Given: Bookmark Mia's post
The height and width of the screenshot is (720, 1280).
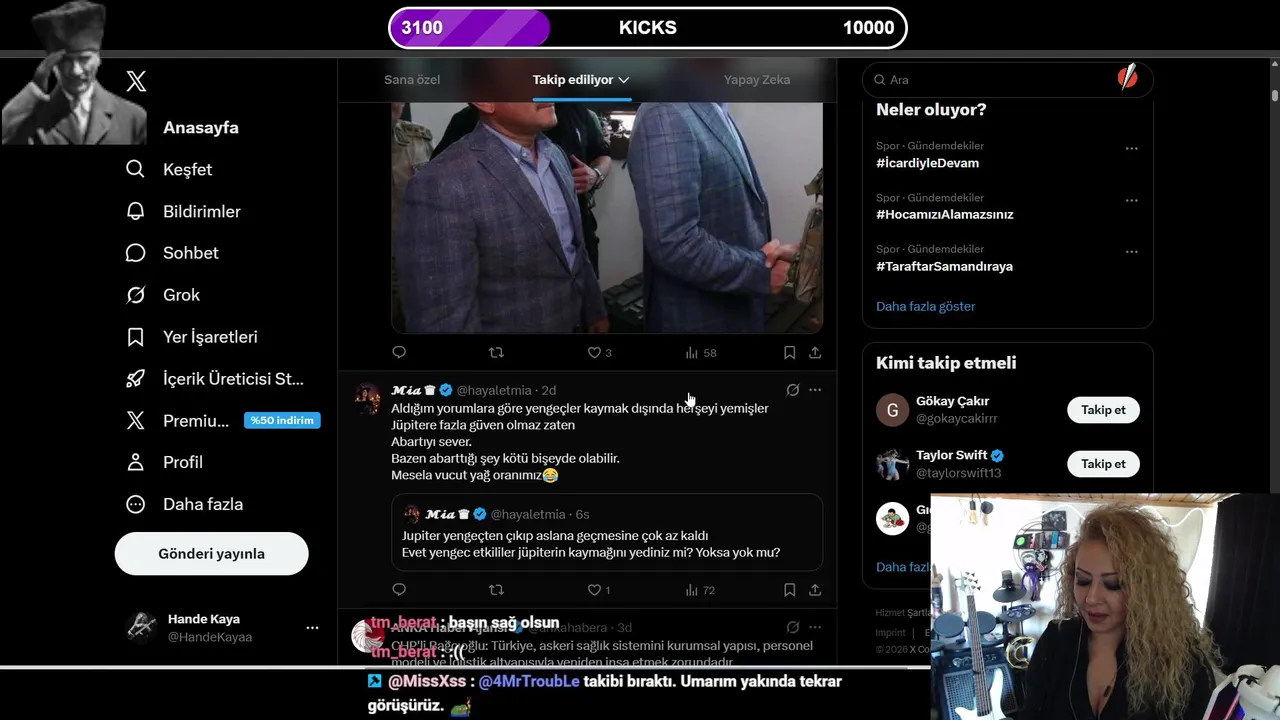Looking at the screenshot, I should coord(789,590).
